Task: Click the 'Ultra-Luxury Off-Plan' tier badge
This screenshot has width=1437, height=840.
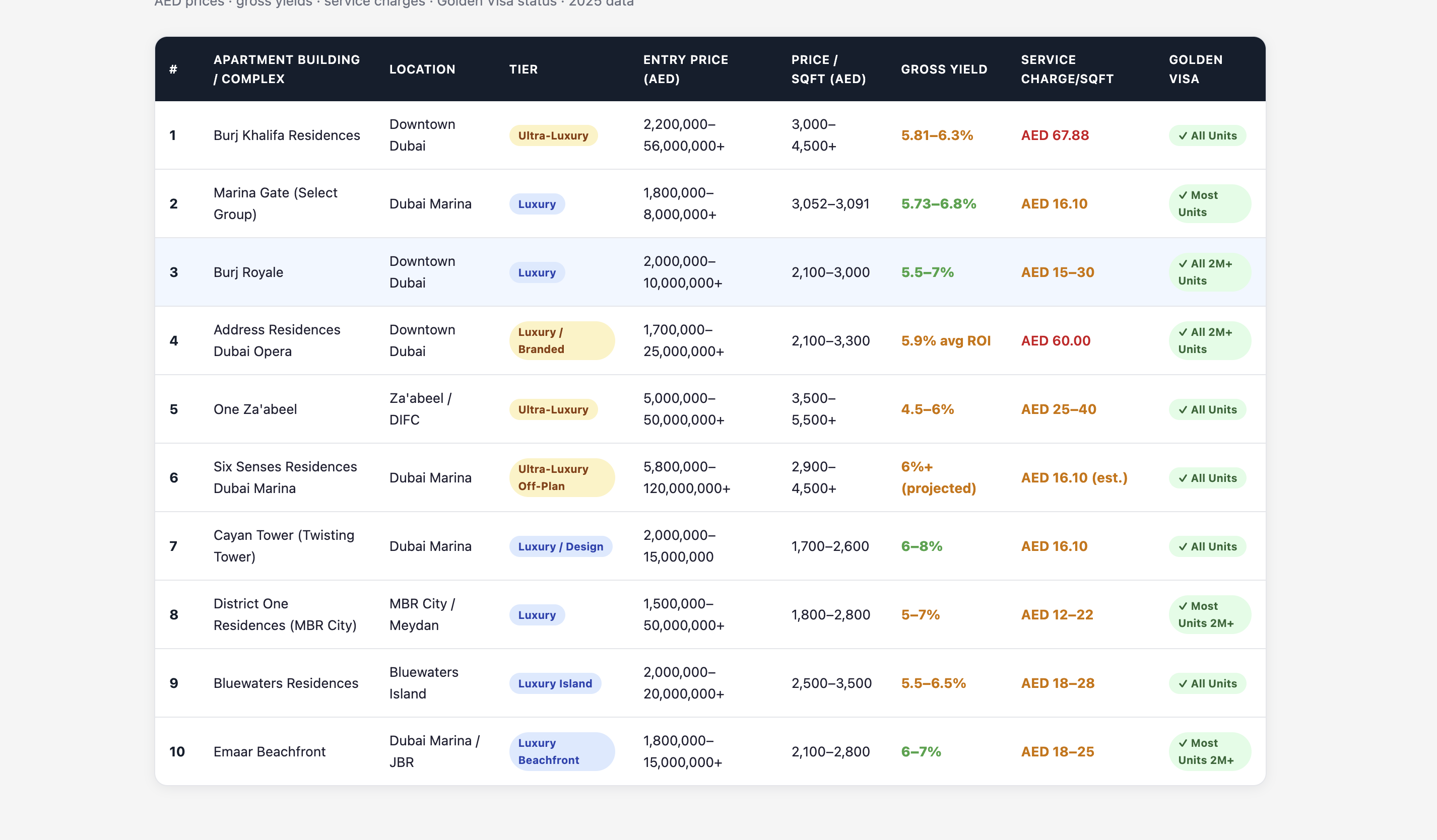Action: coord(561,477)
